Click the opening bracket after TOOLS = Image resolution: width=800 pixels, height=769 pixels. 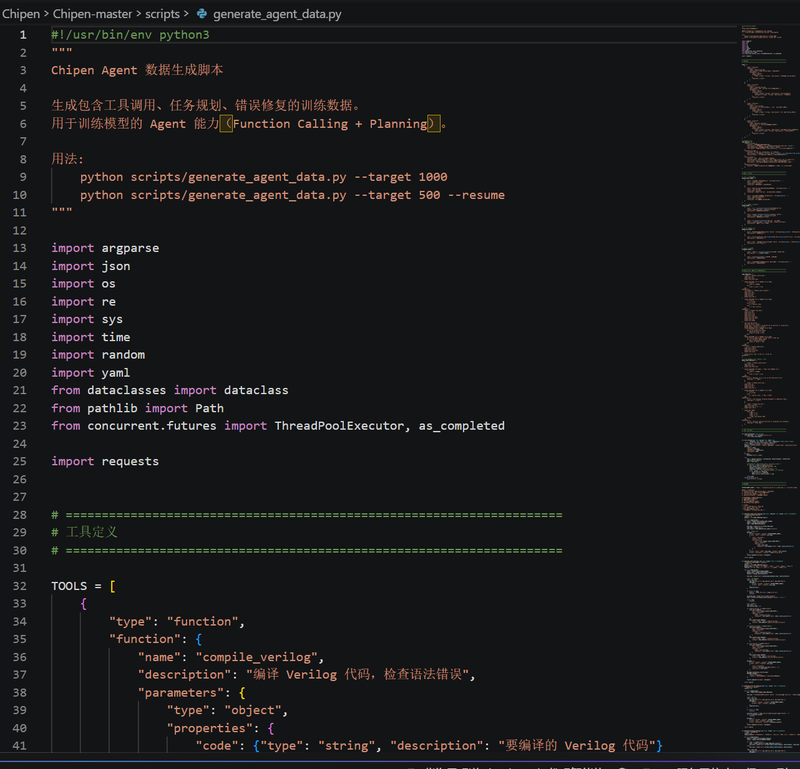point(113,586)
